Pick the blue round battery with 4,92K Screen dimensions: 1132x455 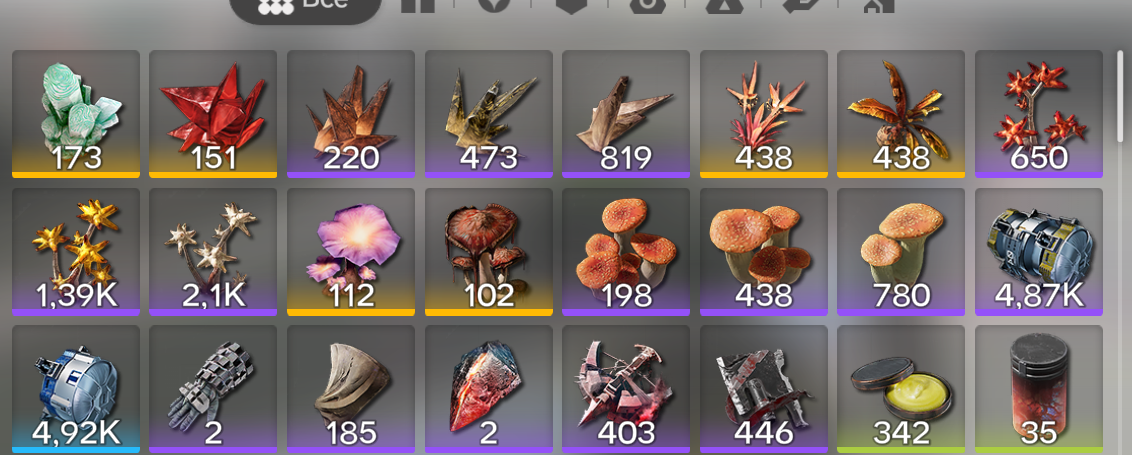click(x=76, y=390)
